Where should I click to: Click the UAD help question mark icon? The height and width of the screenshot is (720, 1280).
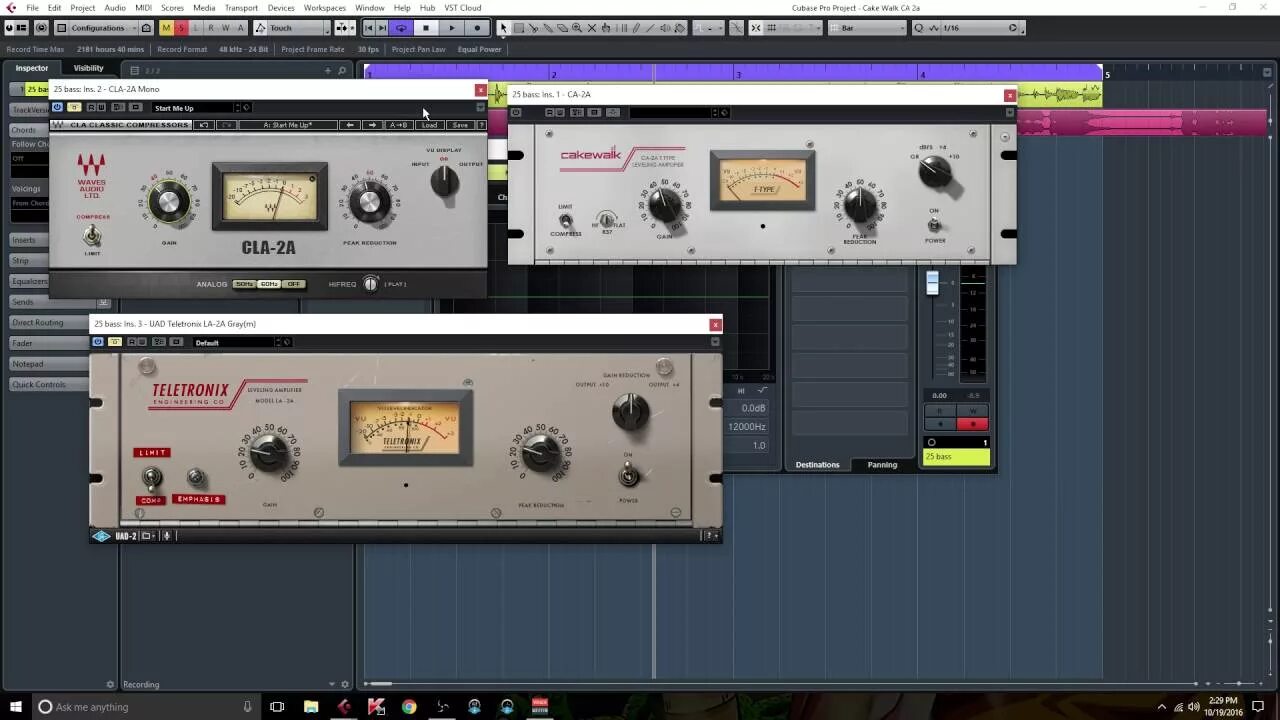[x=712, y=536]
